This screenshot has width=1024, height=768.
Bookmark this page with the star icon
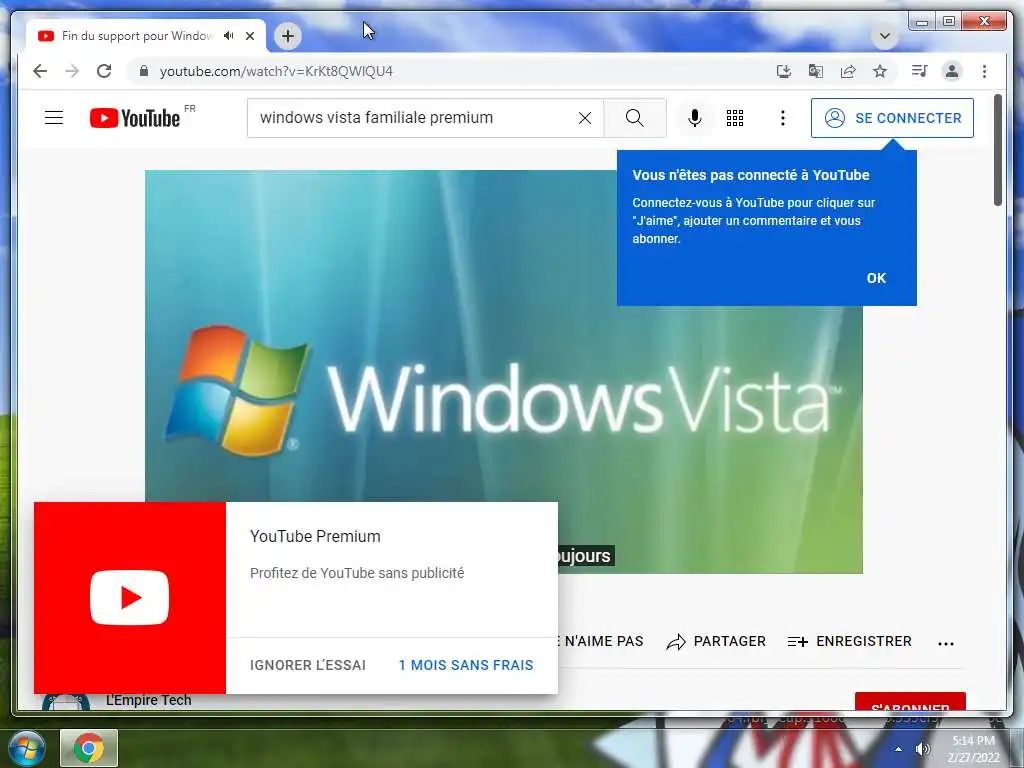880,71
